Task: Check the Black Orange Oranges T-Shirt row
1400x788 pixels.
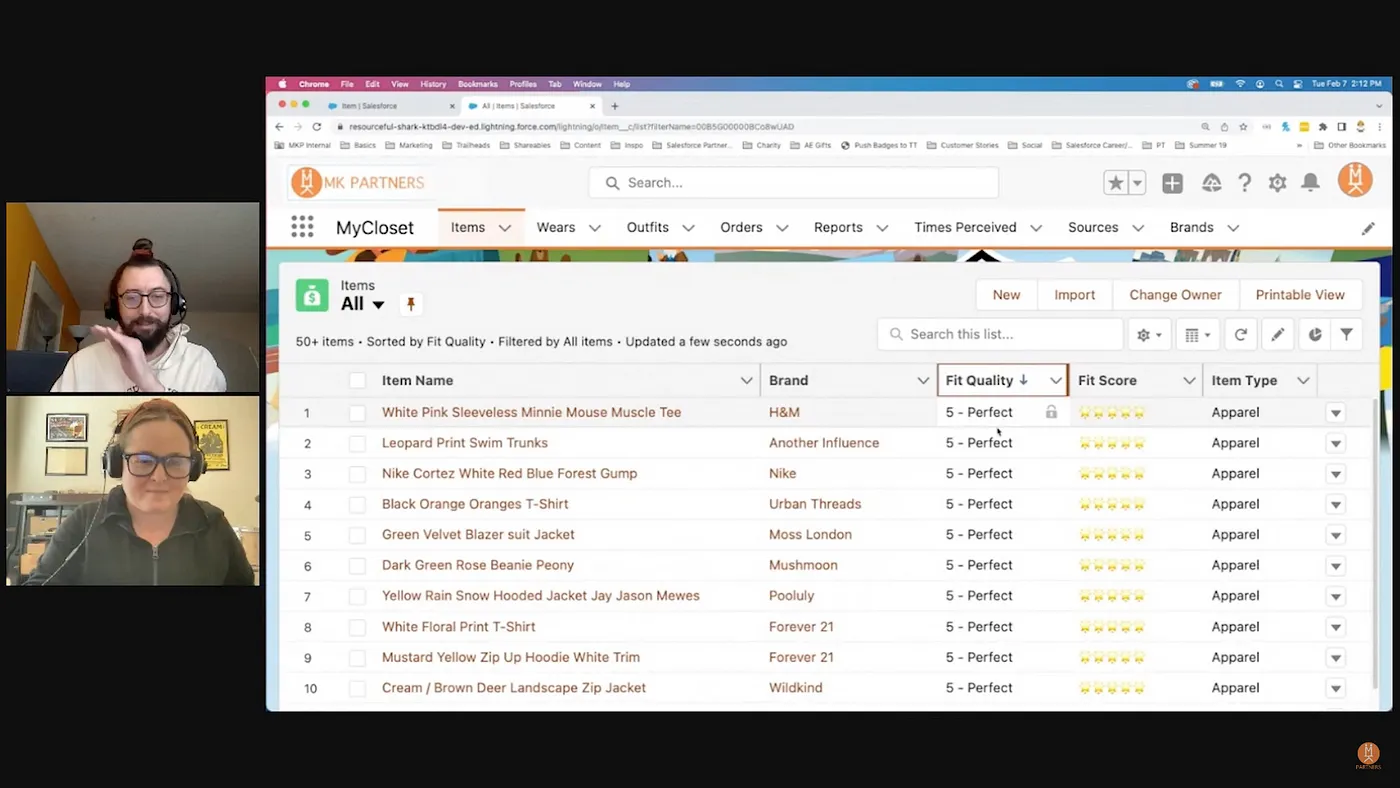Action: point(357,504)
